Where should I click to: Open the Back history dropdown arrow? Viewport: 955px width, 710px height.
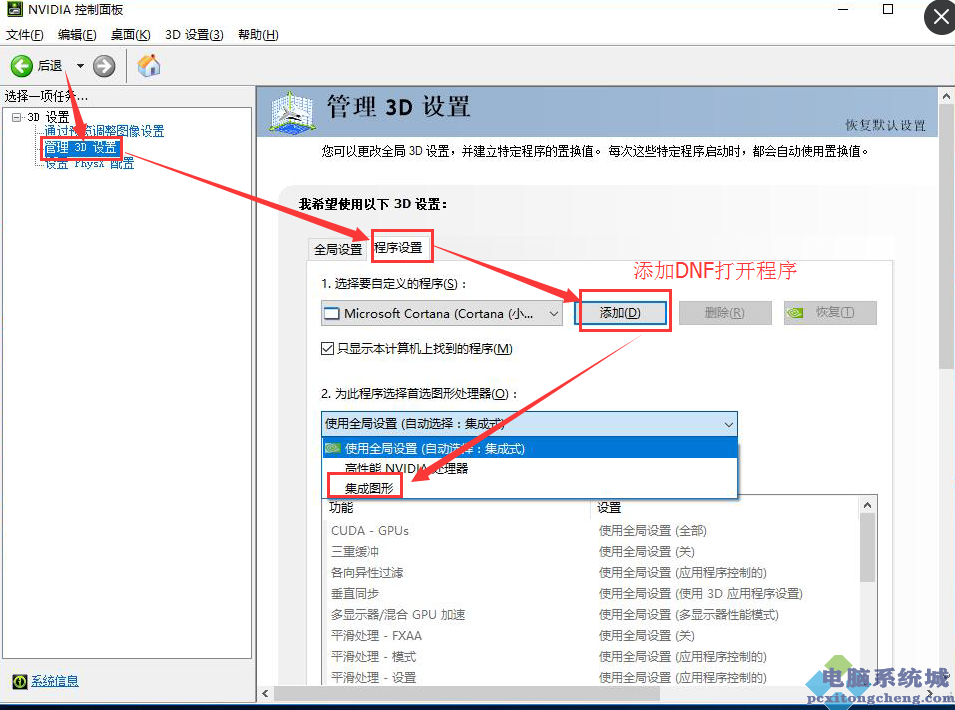tap(80, 66)
